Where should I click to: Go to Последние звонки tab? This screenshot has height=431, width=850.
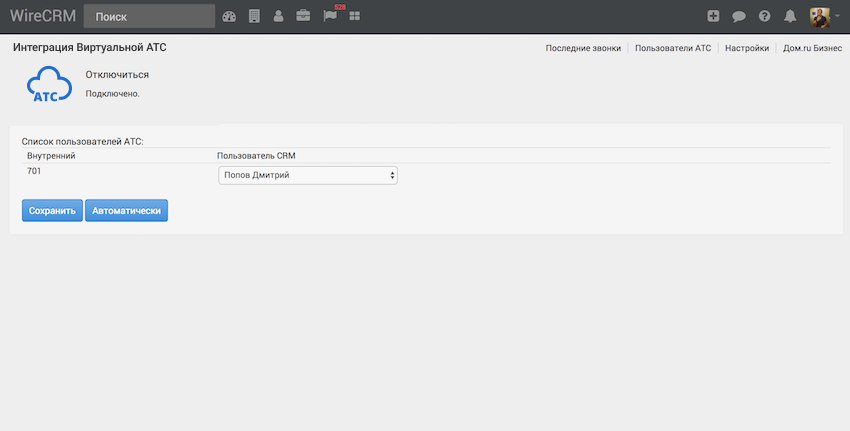click(x=583, y=48)
